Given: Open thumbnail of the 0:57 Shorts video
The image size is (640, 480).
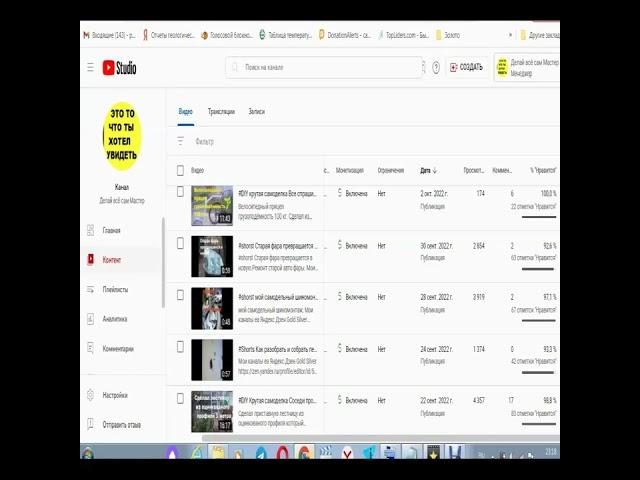Looking at the screenshot, I should [x=212, y=360].
